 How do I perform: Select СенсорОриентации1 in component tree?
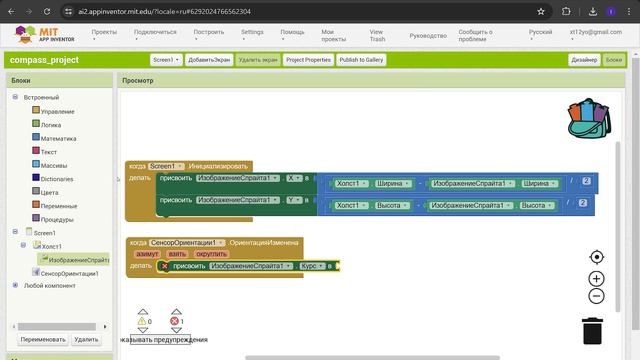click(x=66, y=273)
